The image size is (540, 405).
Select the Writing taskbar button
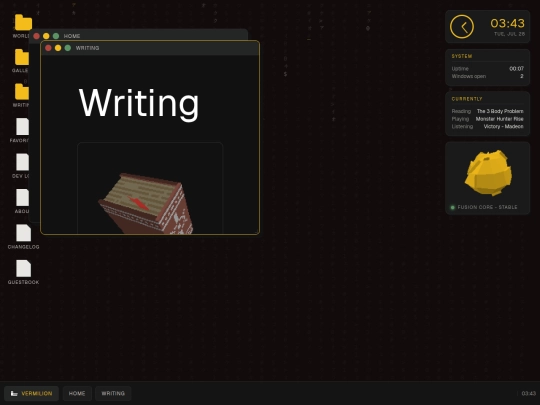[113, 393]
